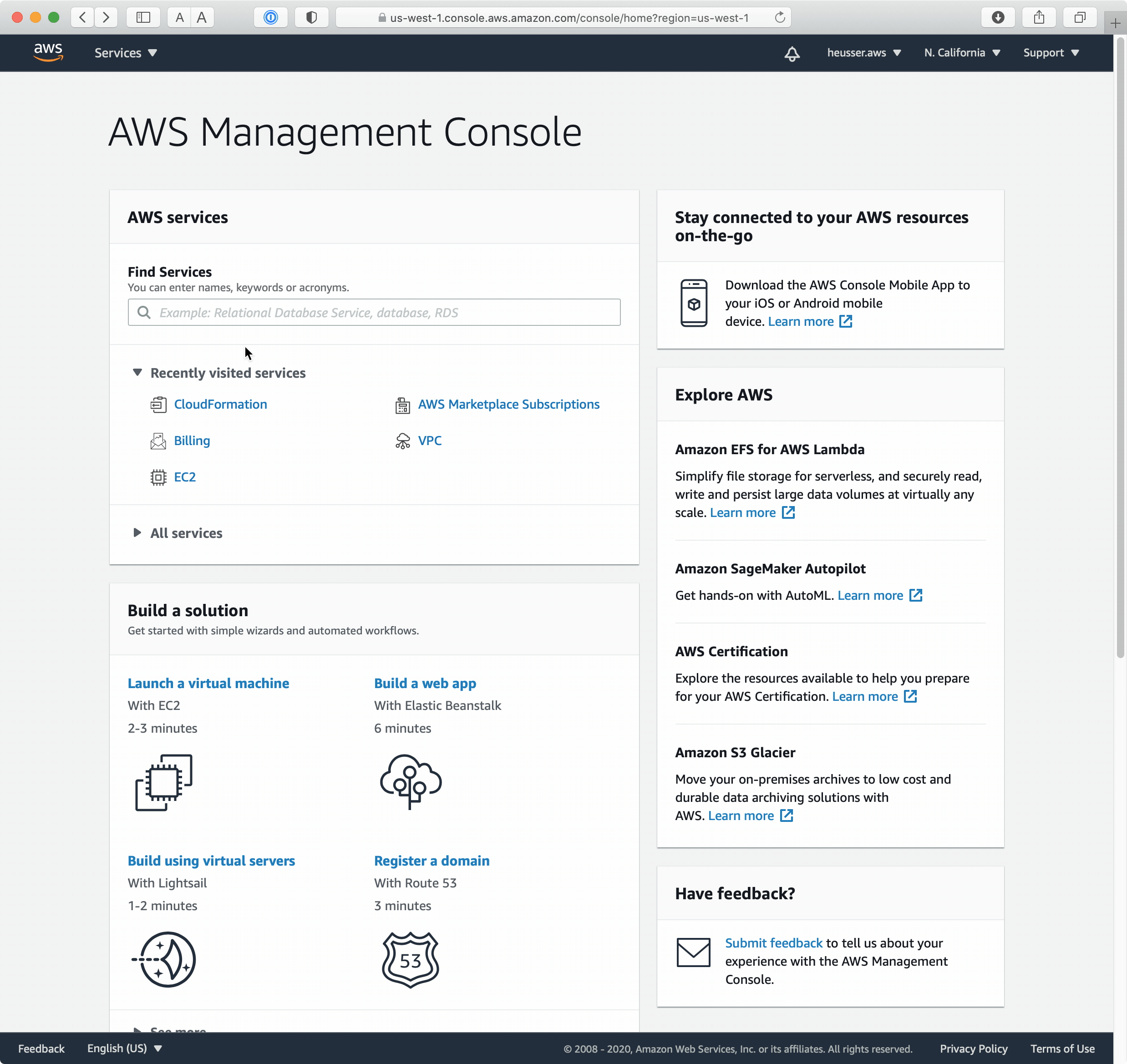Open the Services menu

(x=125, y=53)
